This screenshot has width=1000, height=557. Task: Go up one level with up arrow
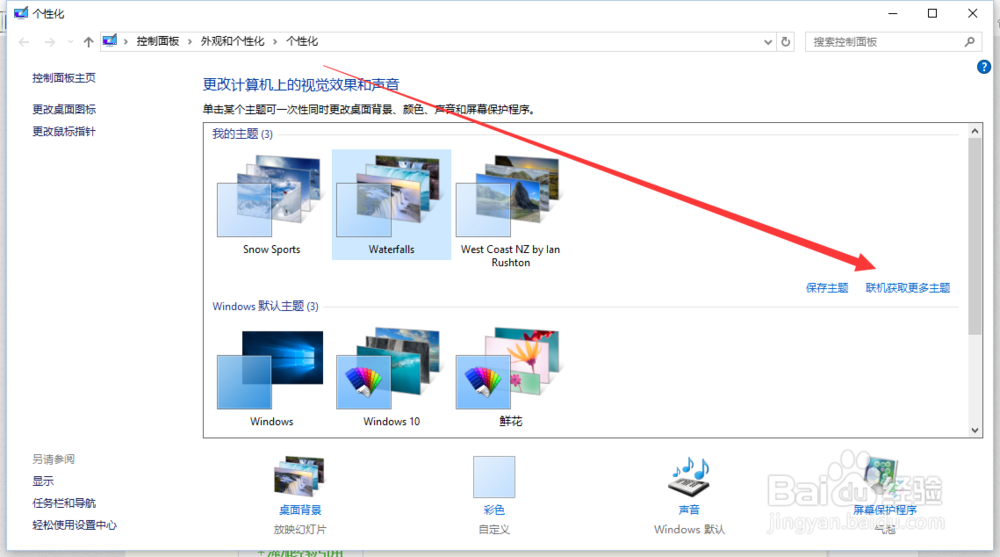(x=88, y=42)
